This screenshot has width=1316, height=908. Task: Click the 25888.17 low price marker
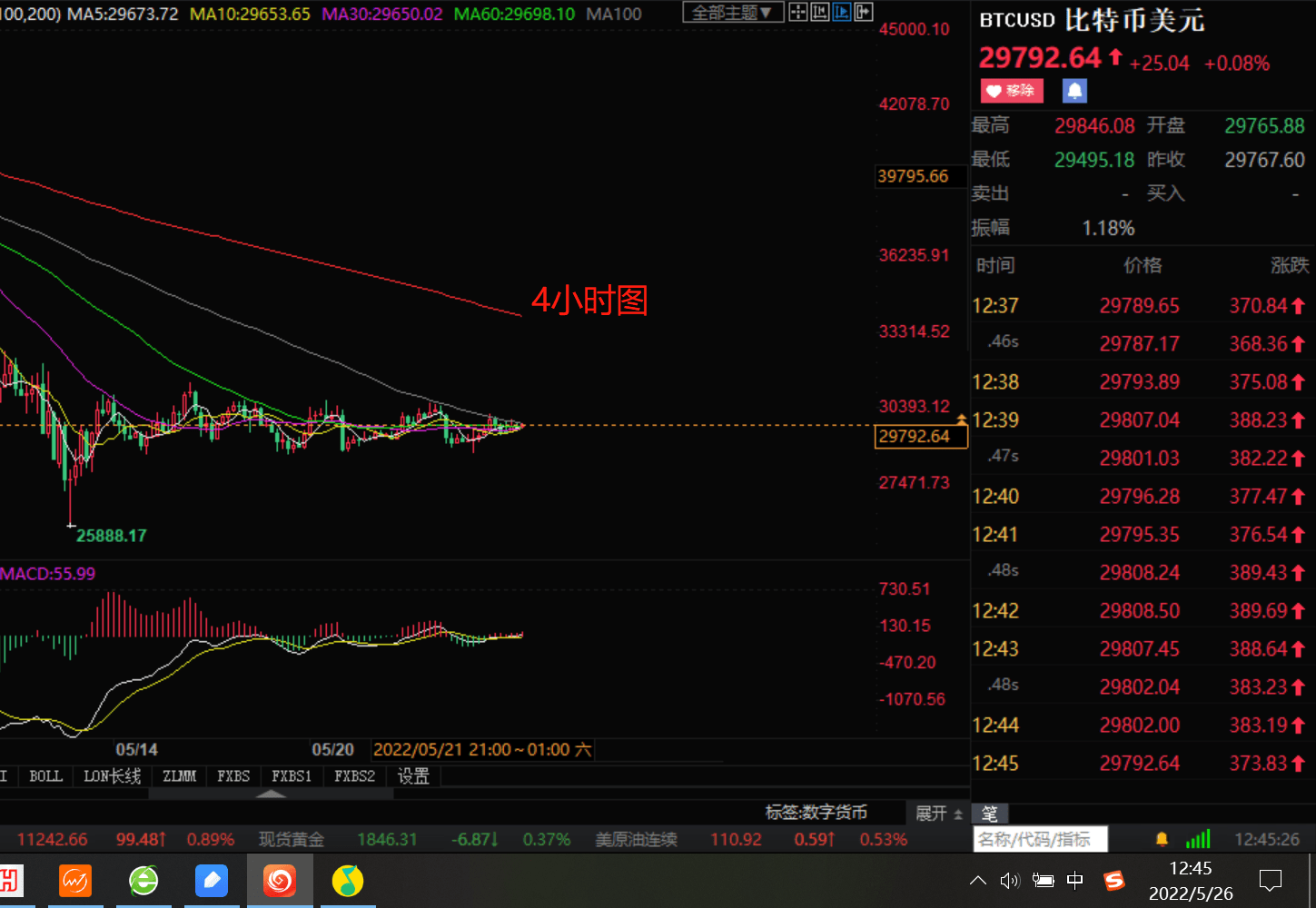click(111, 536)
